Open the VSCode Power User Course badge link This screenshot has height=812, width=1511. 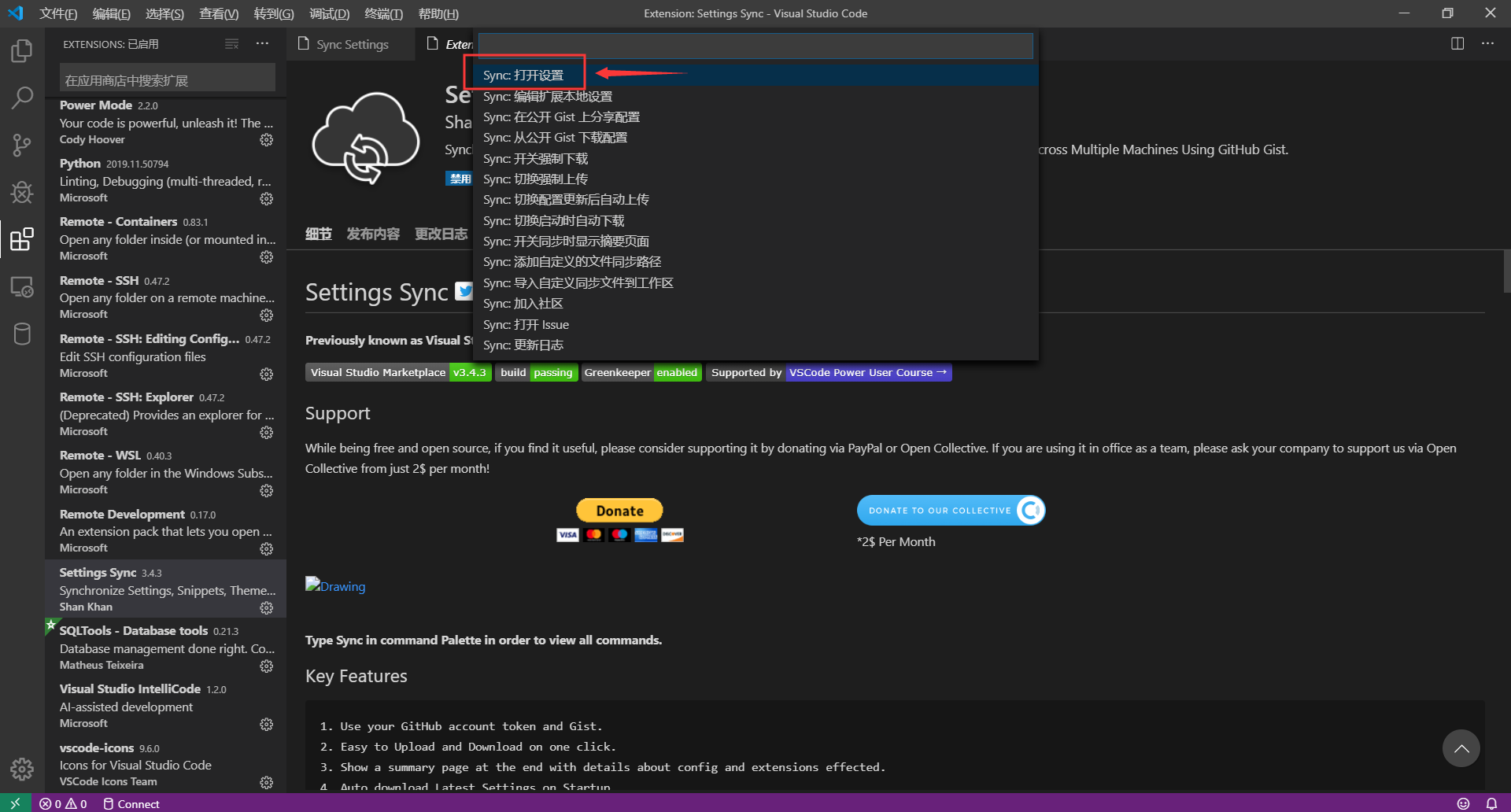pos(829,372)
